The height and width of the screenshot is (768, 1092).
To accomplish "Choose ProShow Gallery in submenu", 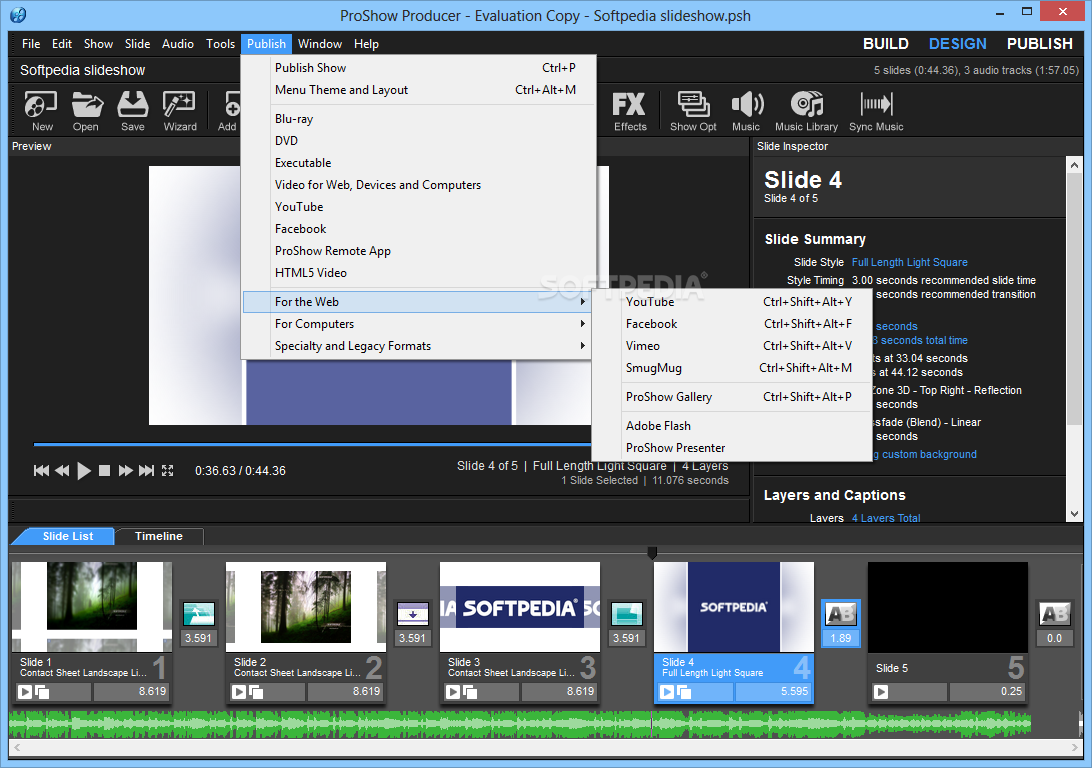I will (x=731, y=397).
